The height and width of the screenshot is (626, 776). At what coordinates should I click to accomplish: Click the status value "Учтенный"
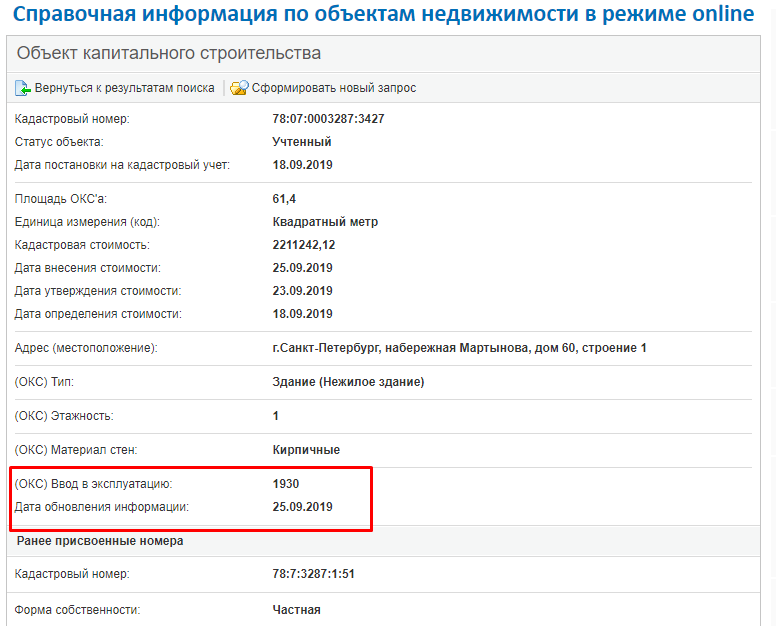click(302, 142)
